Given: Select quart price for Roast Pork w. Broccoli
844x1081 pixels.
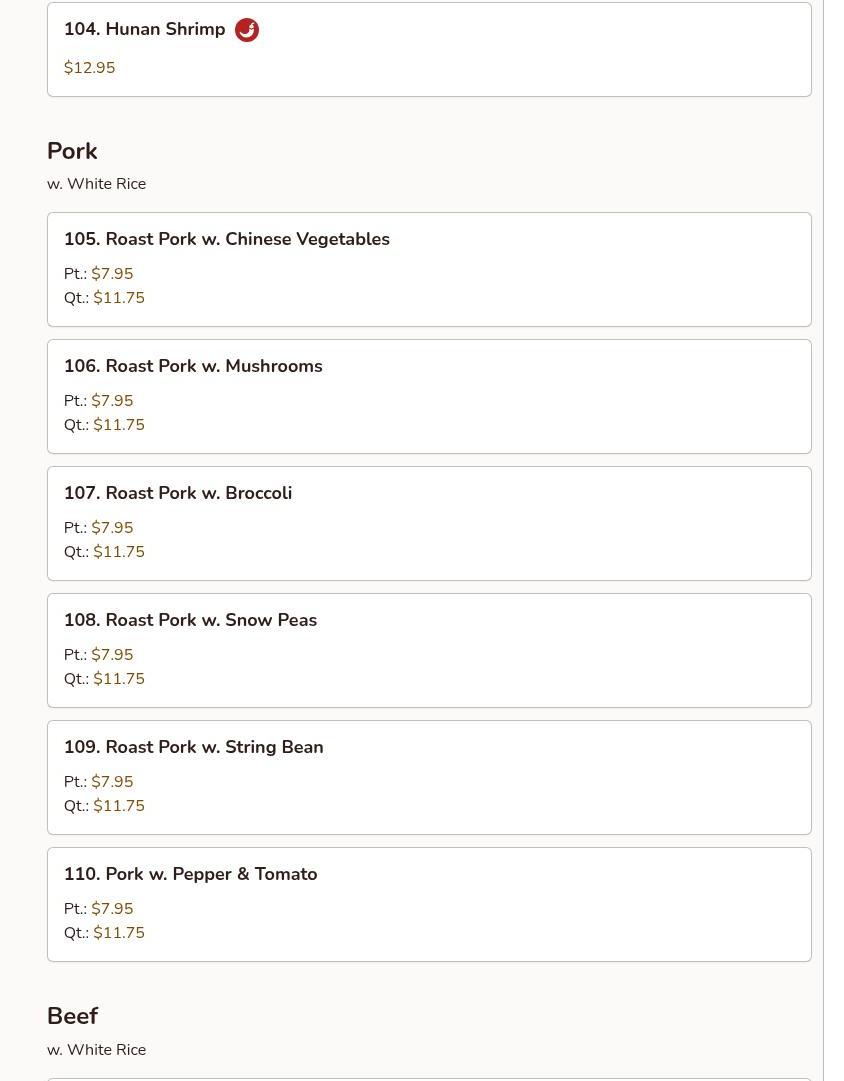Looking at the screenshot, I should [119, 552].
